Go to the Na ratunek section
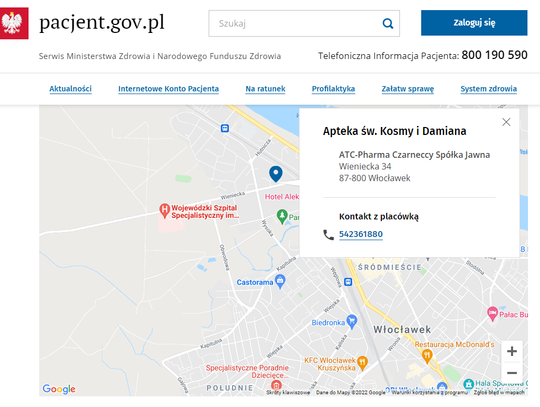The height and width of the screenshot is (407, 540). coord(265,89)
